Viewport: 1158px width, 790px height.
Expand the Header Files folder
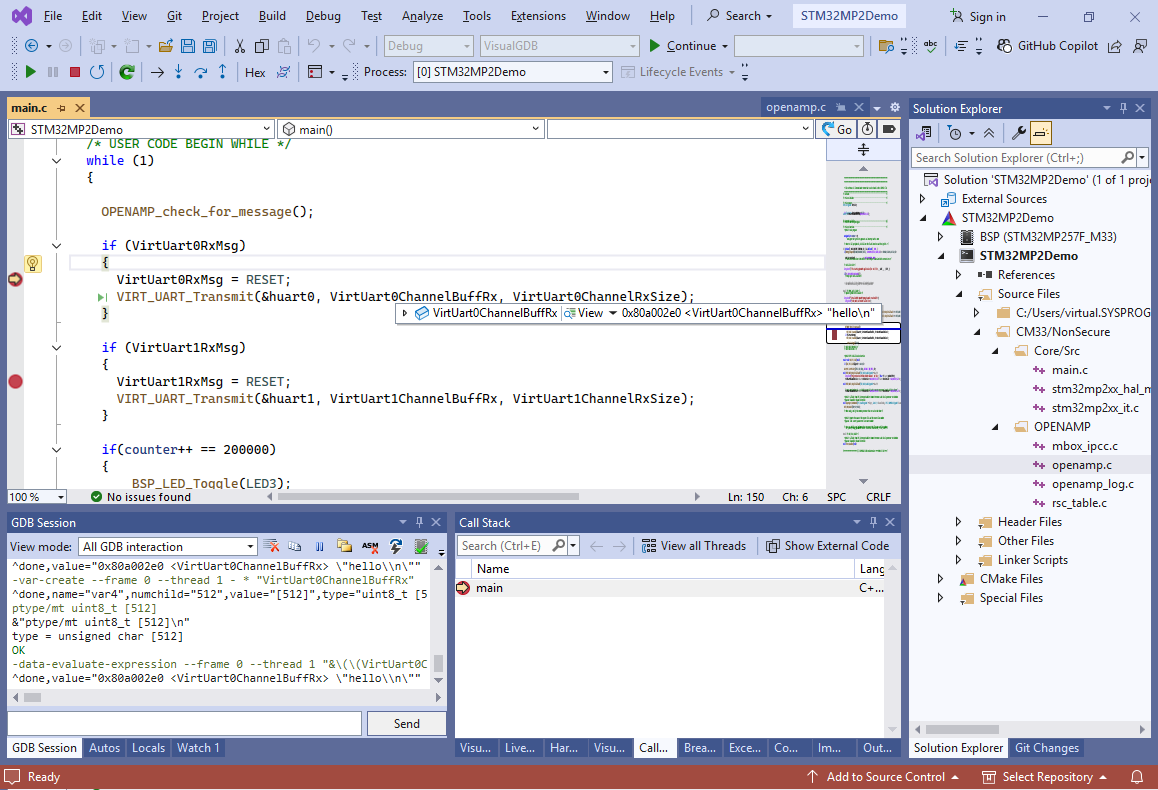pos(959,522)
